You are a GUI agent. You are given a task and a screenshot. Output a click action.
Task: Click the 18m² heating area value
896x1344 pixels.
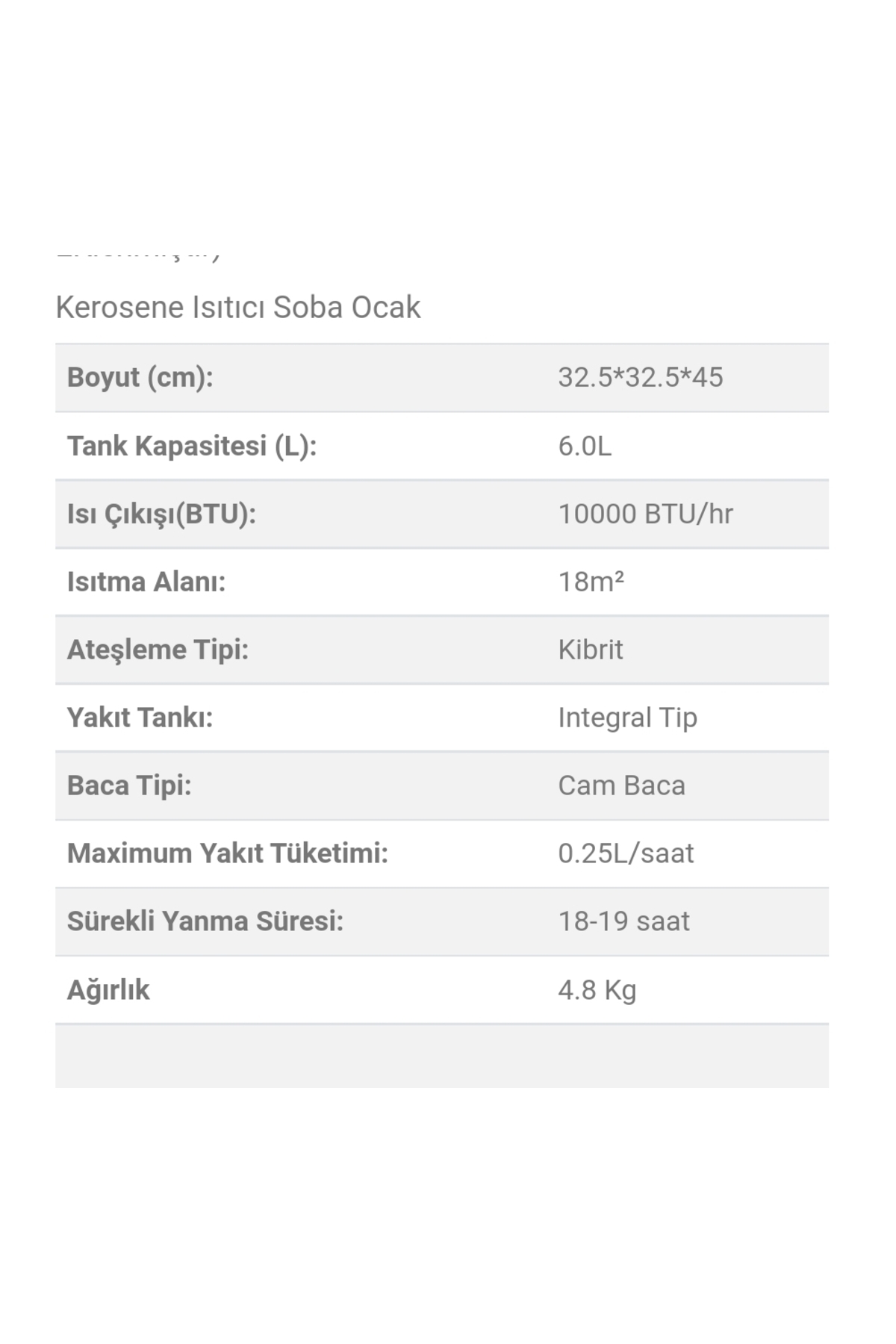[591, 582]
